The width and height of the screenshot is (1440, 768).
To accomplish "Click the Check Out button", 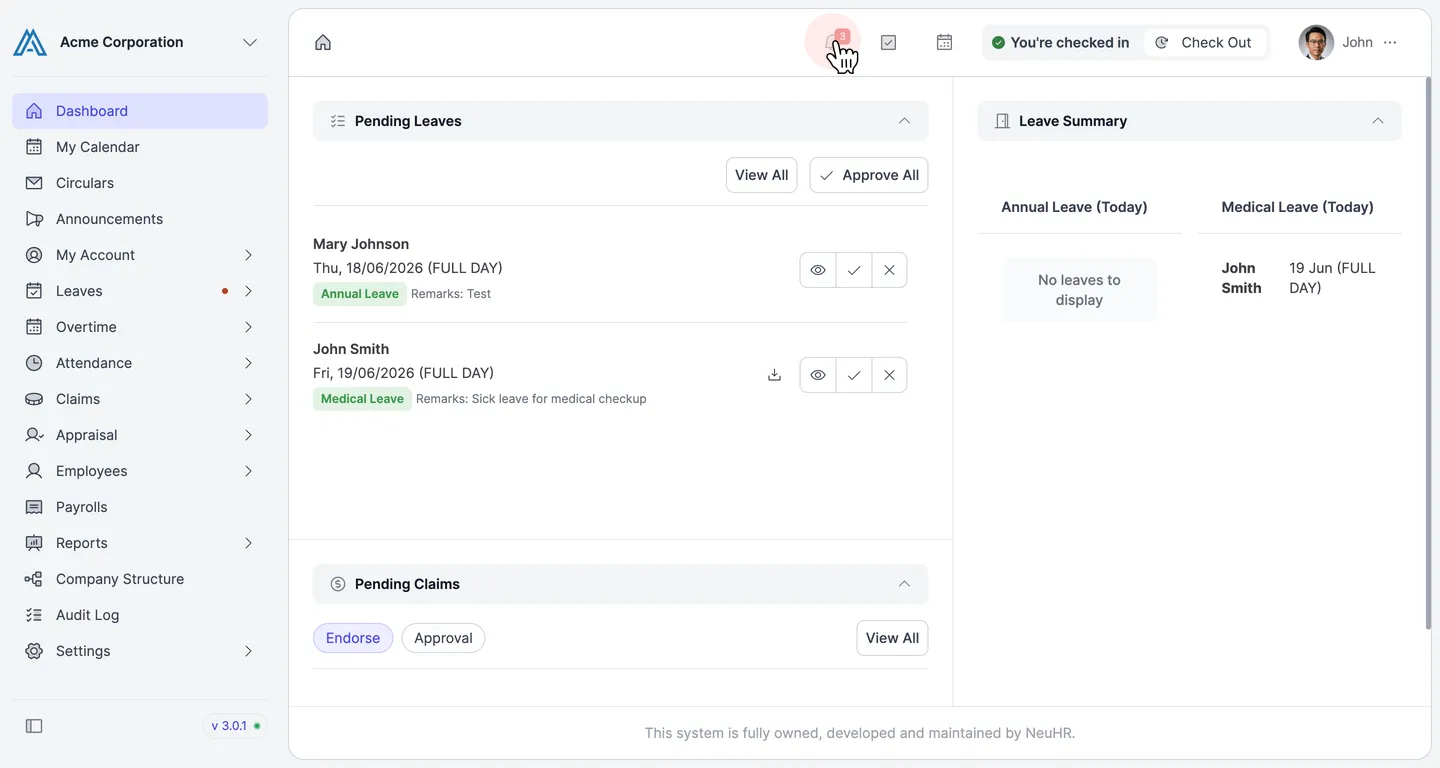I will coord(1205,42).
